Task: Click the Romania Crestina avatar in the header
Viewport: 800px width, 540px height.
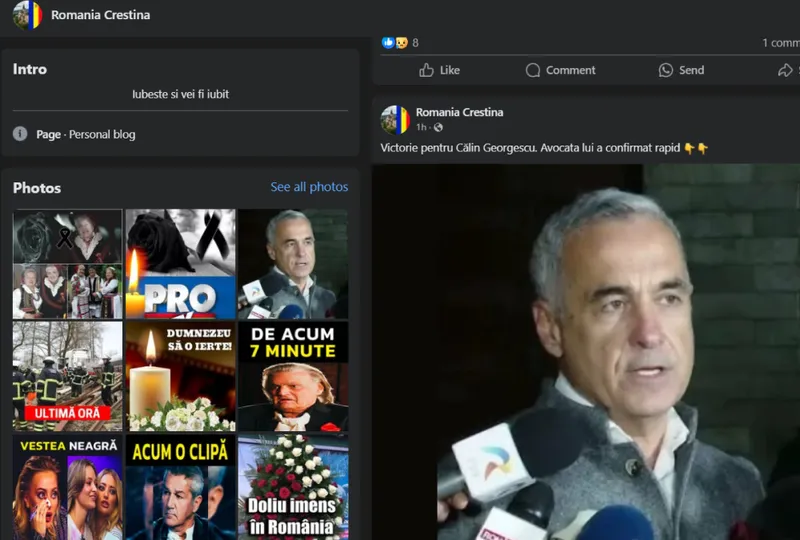Action: coord(27,15)
